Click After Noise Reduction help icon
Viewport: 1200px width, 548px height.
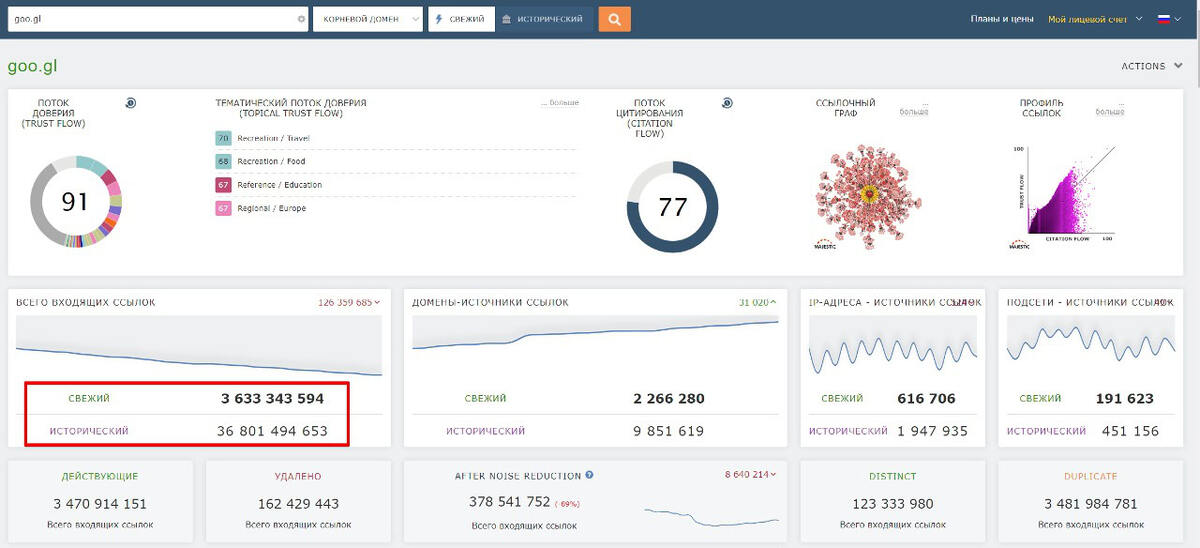(x=590, y=475)
